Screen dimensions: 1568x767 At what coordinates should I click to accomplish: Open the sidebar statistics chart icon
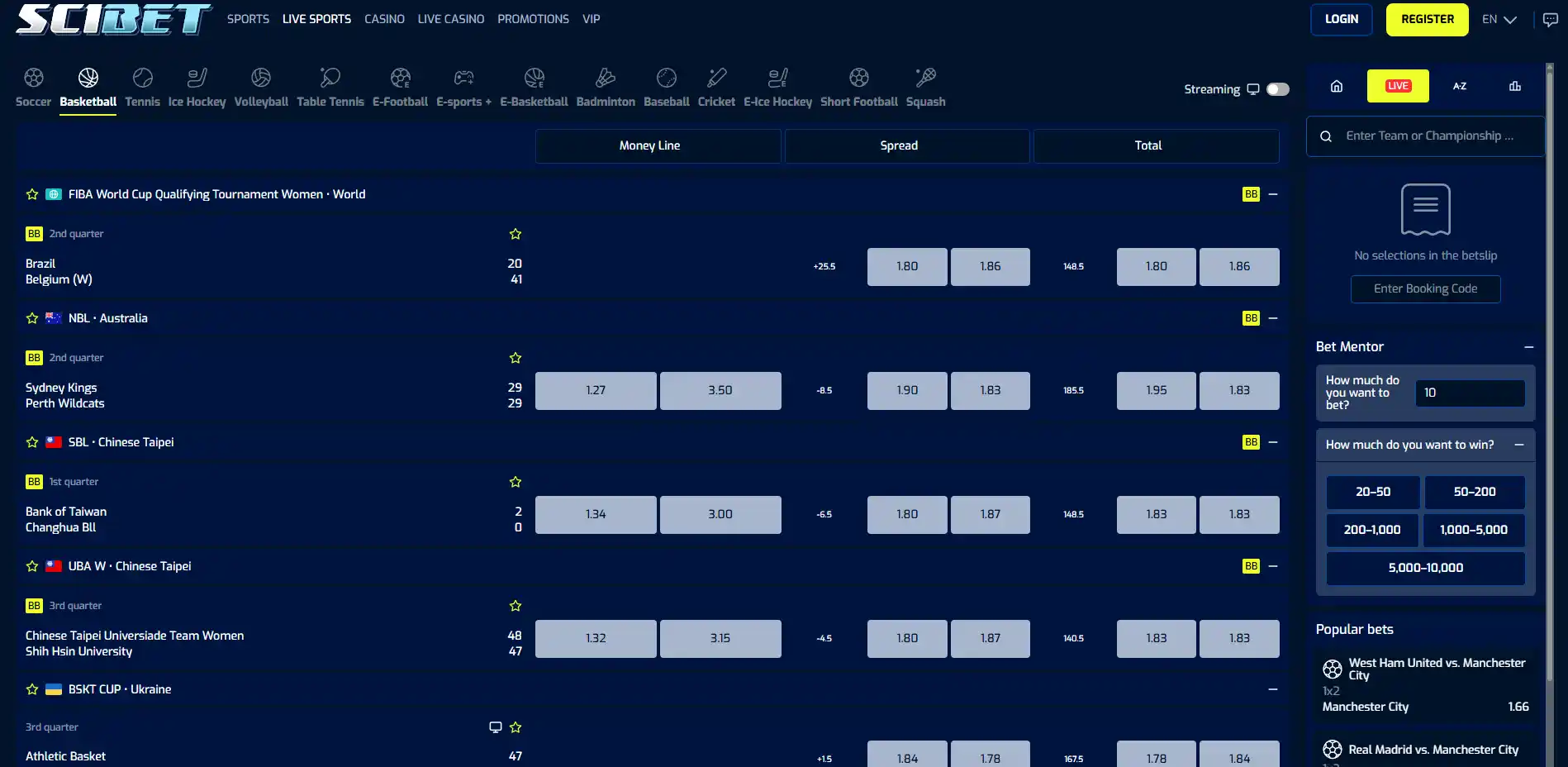pos(1515,86)
